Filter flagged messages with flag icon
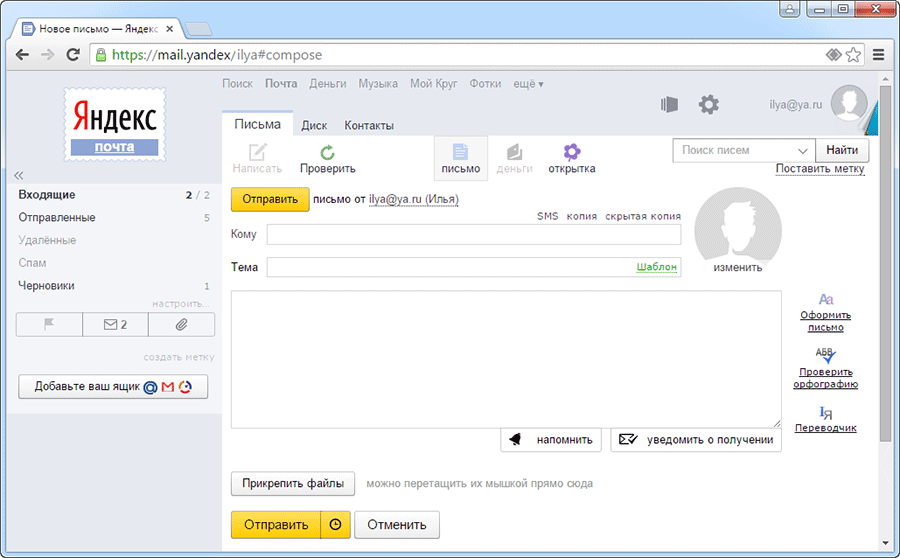 click(x=49, y=324)
